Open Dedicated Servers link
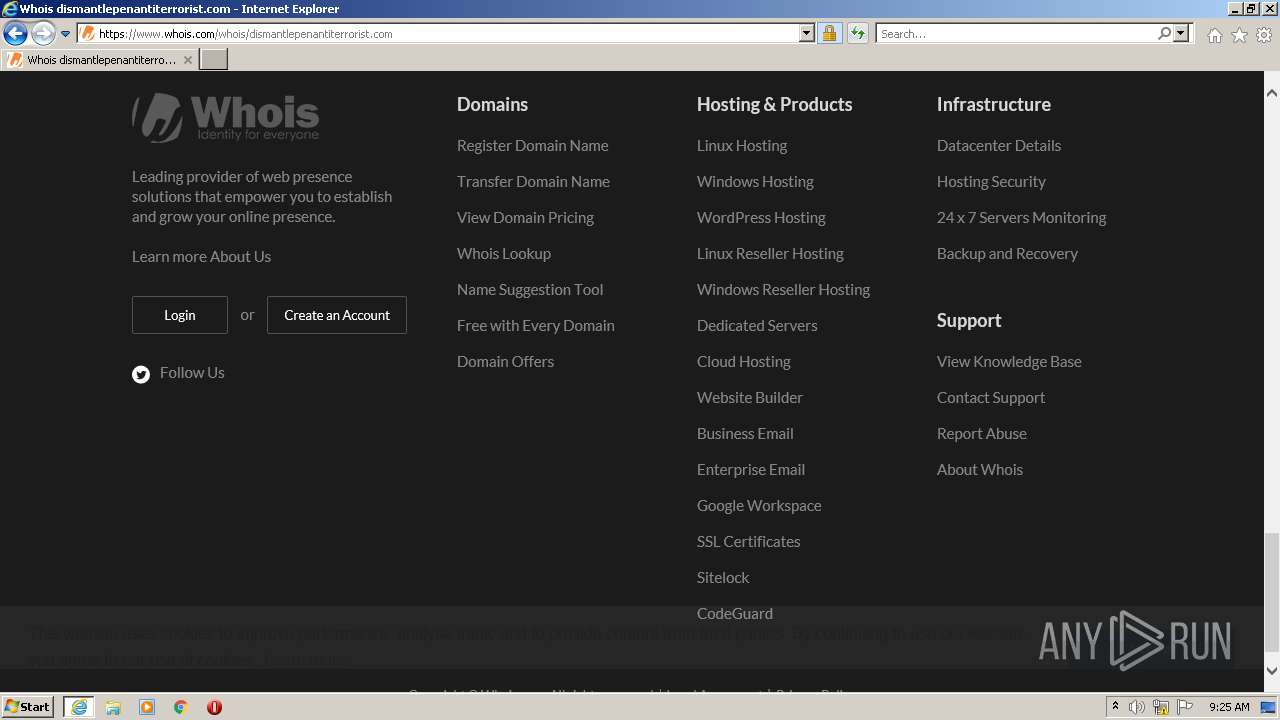 pos(757,325)
